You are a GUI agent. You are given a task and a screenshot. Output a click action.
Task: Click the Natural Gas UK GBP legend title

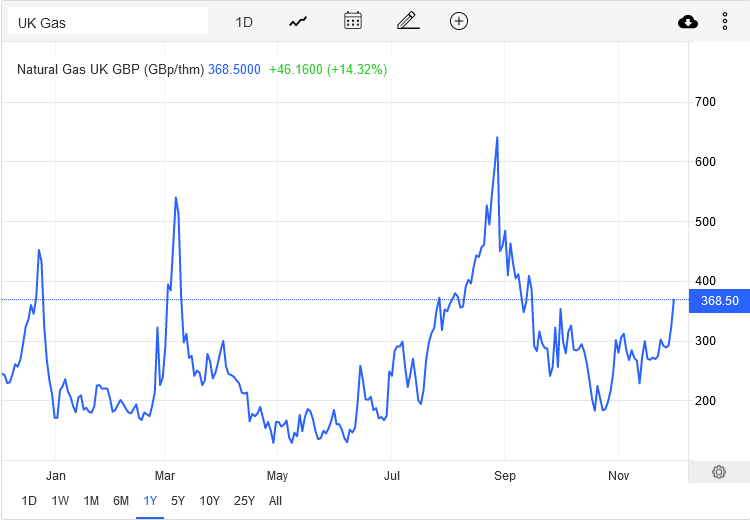pos(110,69)
